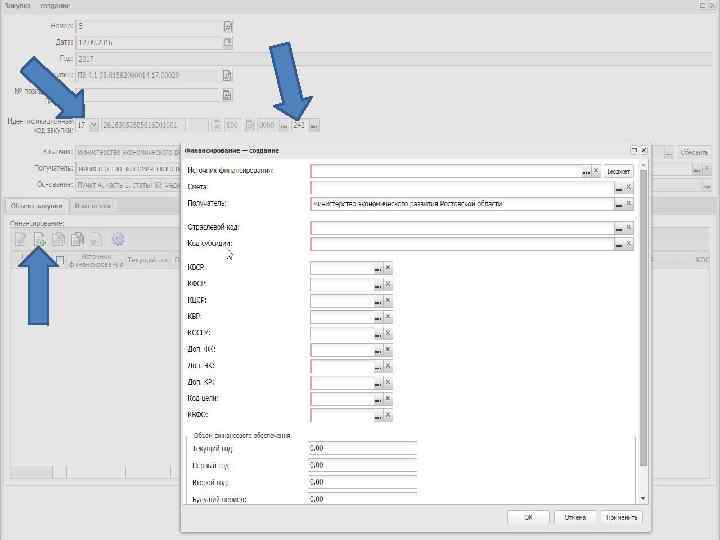Viewport: 720px width, 540px height.
Task: Clear the Доп. КР field
Action: click(388, 383)
